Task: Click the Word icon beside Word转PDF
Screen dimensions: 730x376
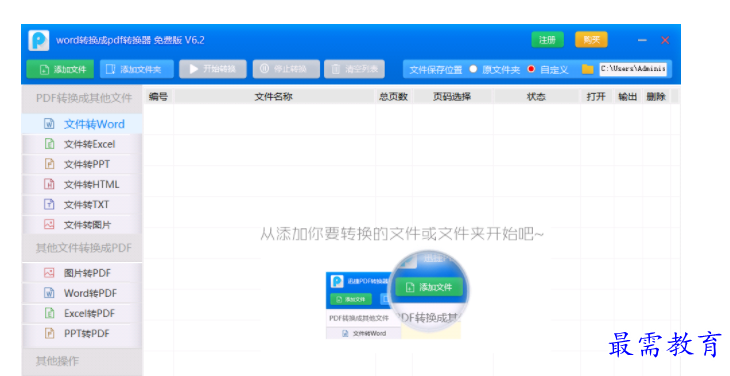Action: tap(49, 293)
